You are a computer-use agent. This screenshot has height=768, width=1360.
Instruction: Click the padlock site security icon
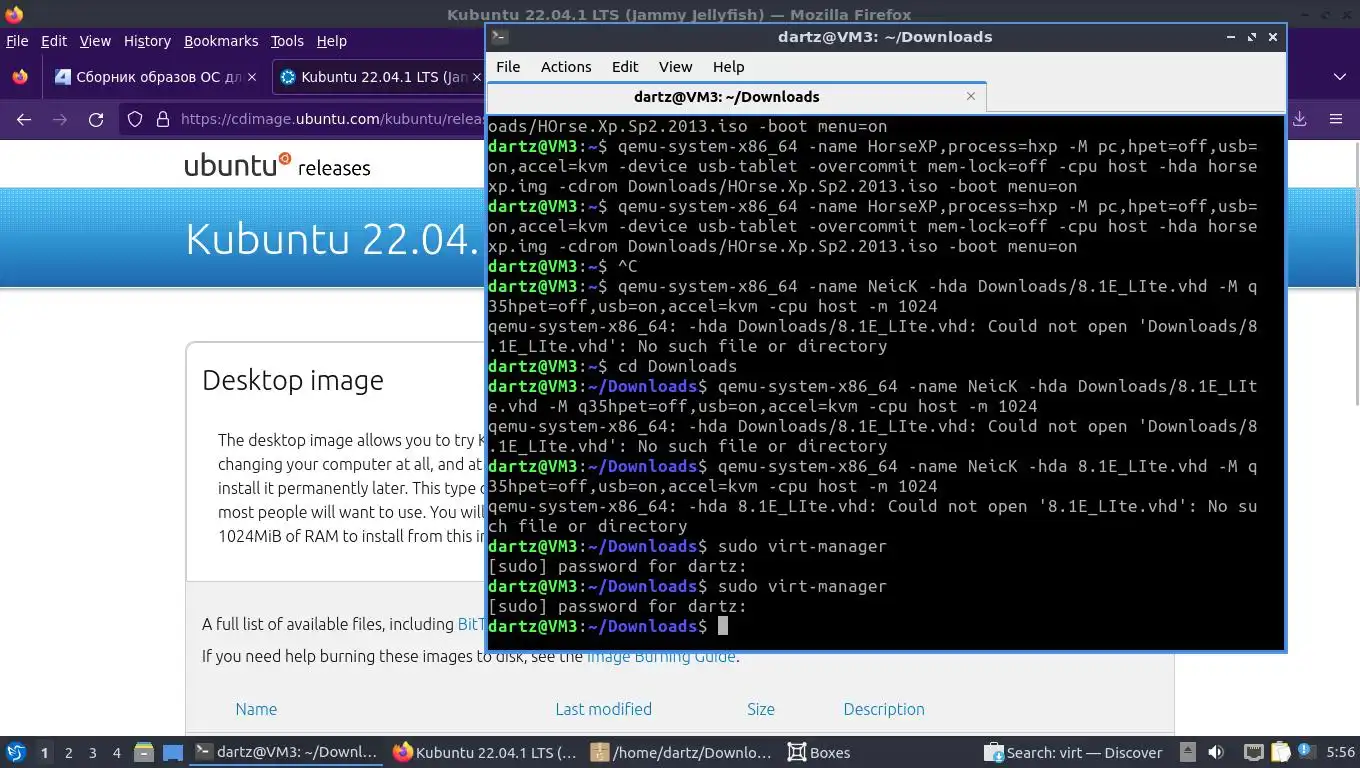[163, 119]
